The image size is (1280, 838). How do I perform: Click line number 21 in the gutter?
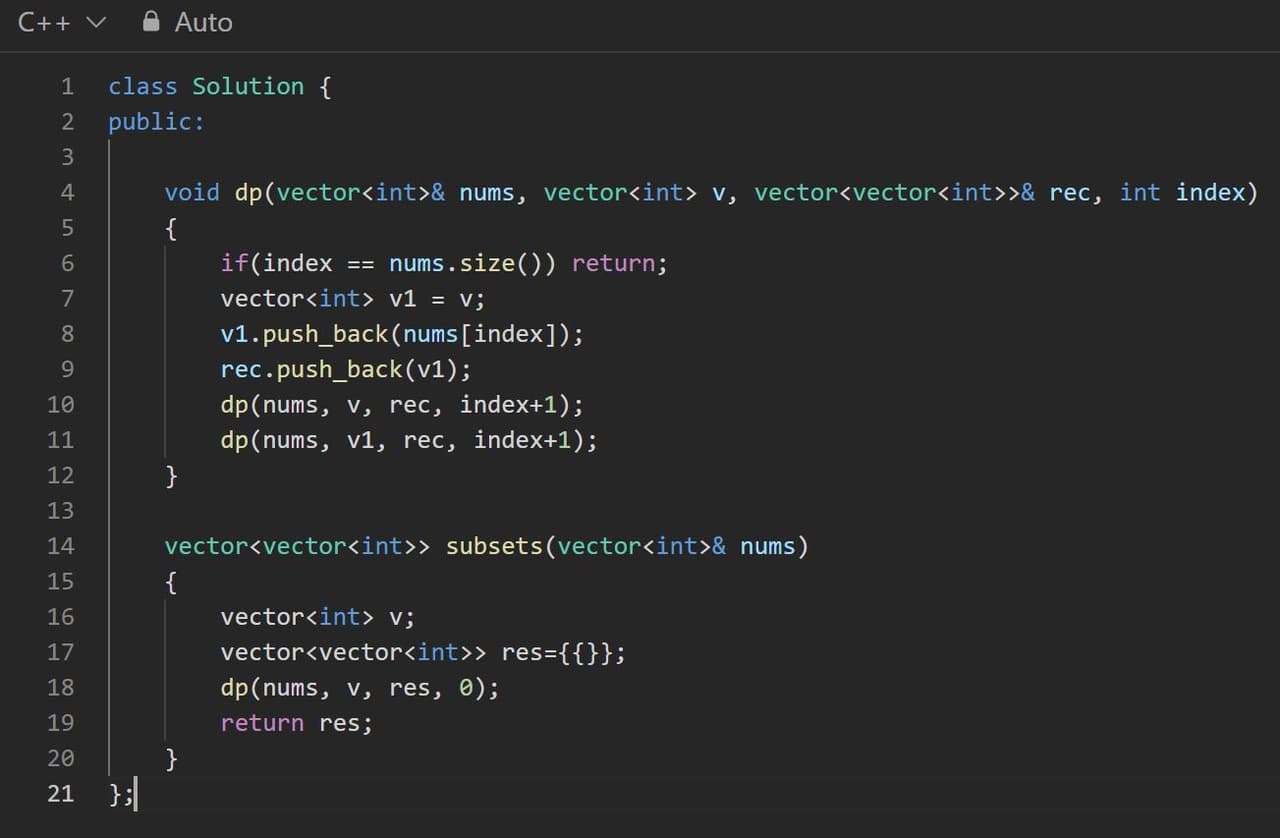click(x=61, y=794)
